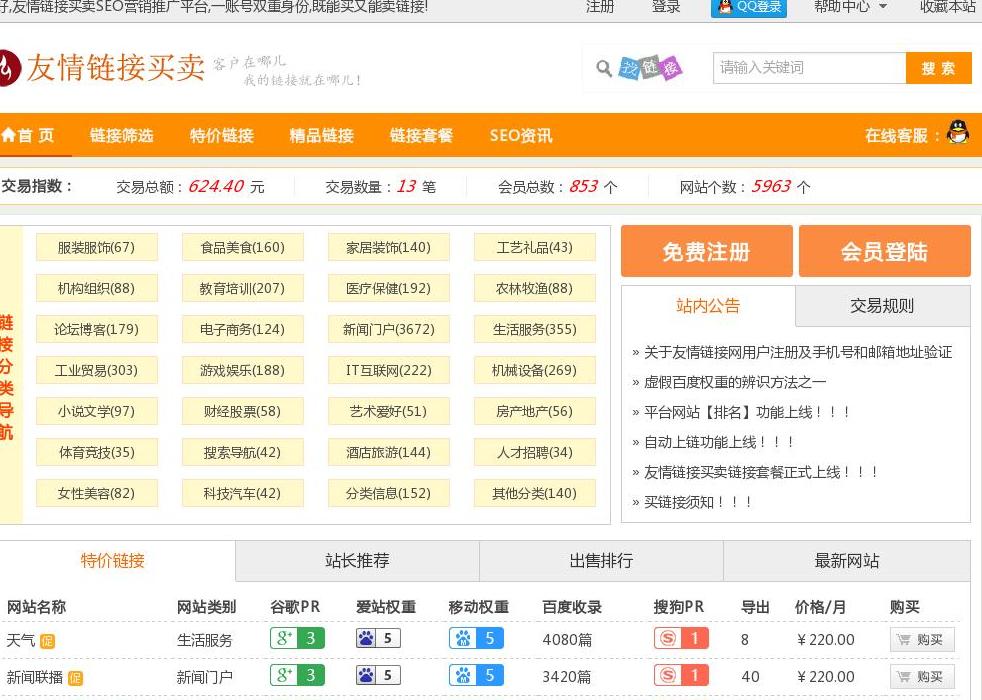Click the 免费注册 button

coord(706,251)
